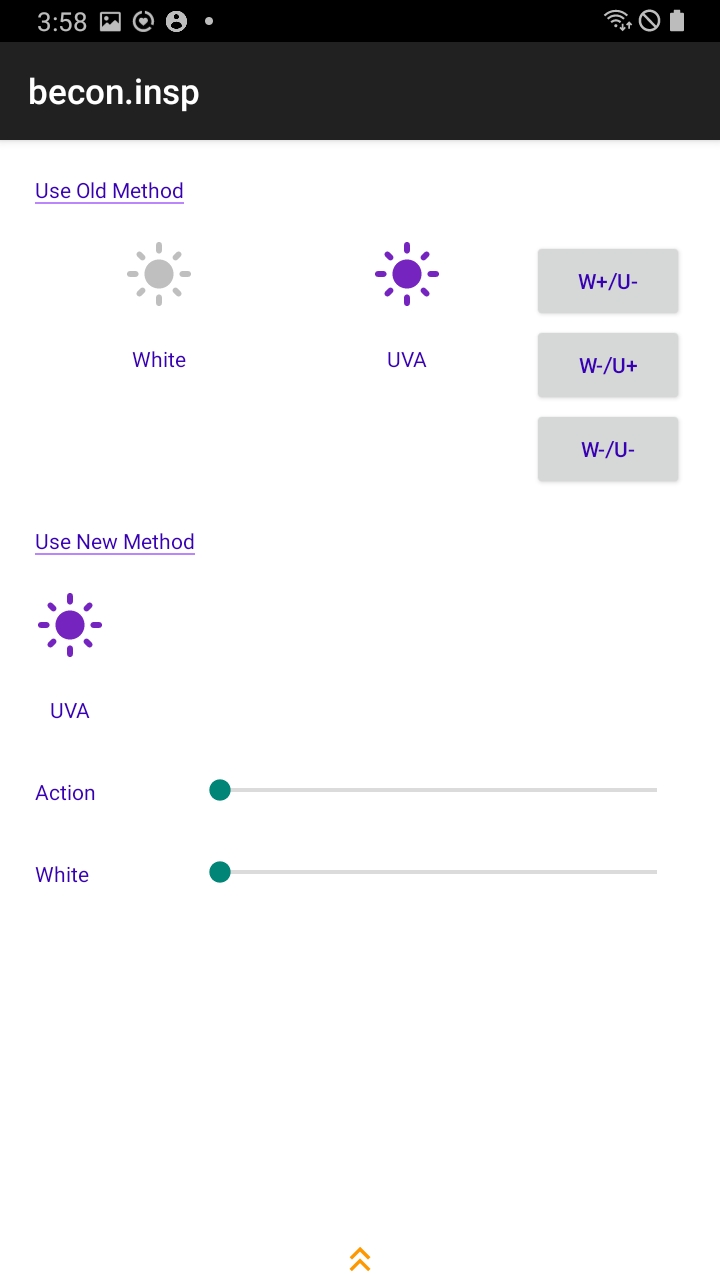
Task: Tap the UVA sun icon under New Method
Action: (70, 625)
